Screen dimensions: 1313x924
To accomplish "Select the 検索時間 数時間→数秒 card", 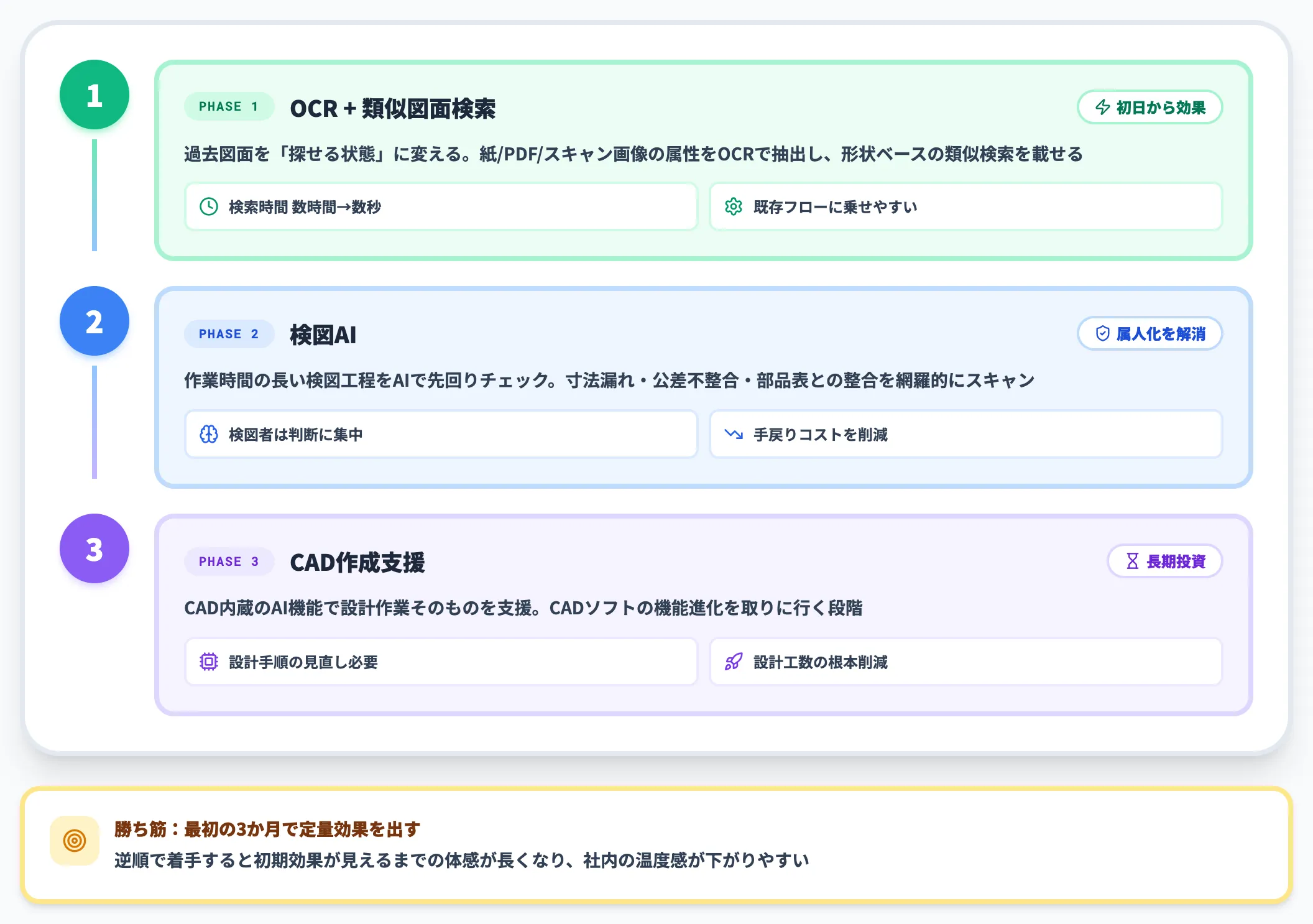I will [x=441, y=206].
